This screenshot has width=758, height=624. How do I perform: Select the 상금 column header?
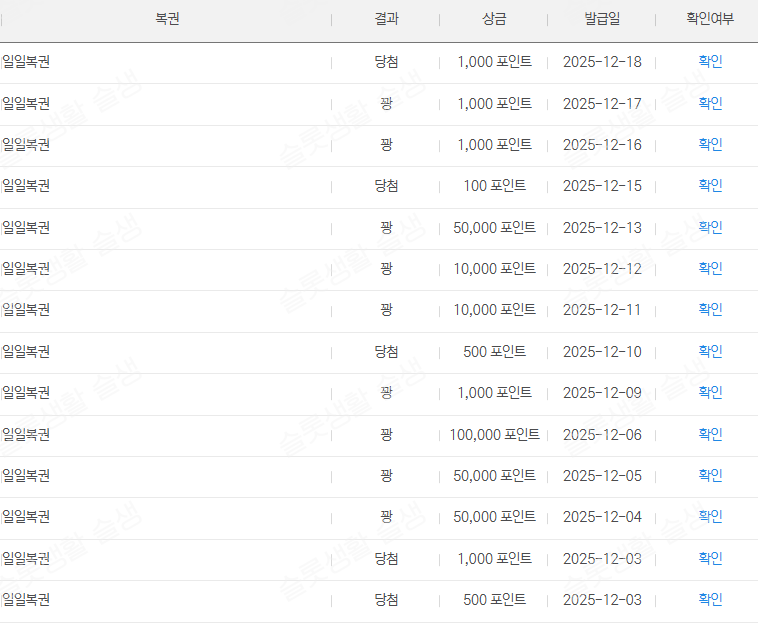(494, 20)
